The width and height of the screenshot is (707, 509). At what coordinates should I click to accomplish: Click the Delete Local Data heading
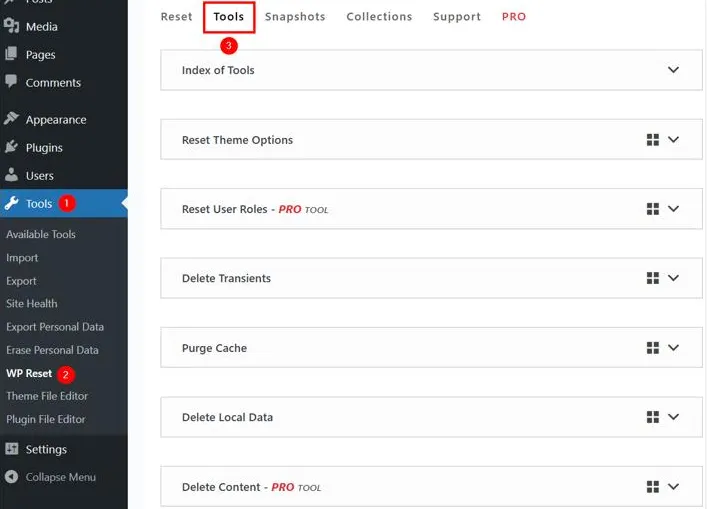pyautogui.click(x=227, y=417)
